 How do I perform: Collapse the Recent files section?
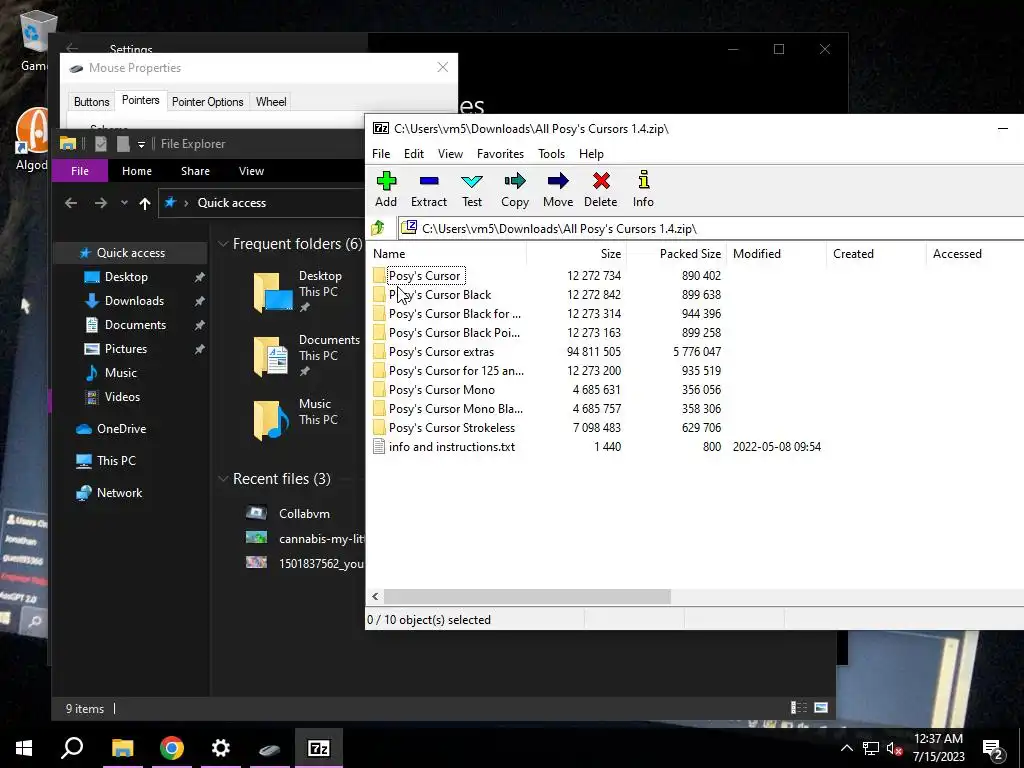(223, 479)
